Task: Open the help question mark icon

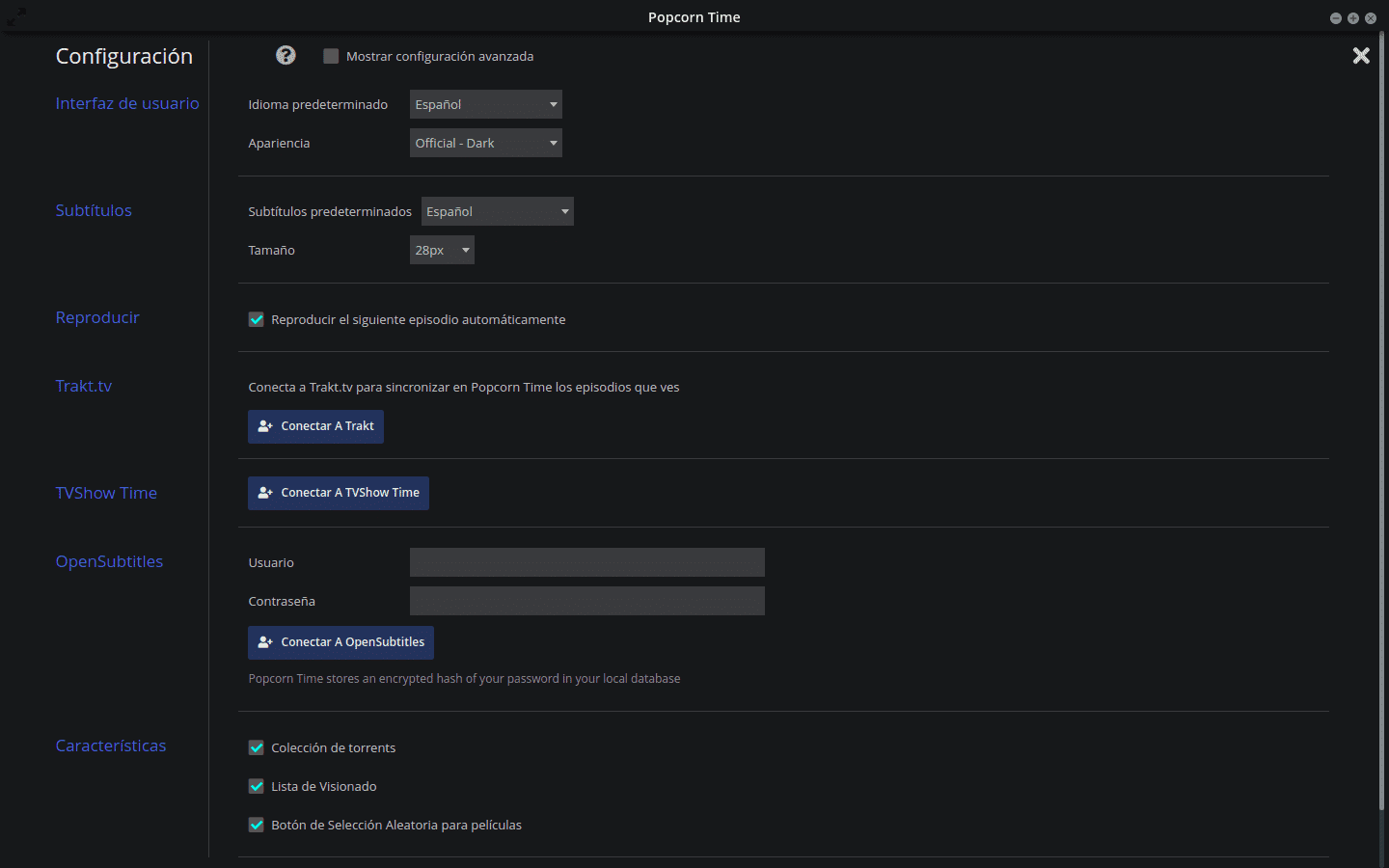Action: (286, 55)
